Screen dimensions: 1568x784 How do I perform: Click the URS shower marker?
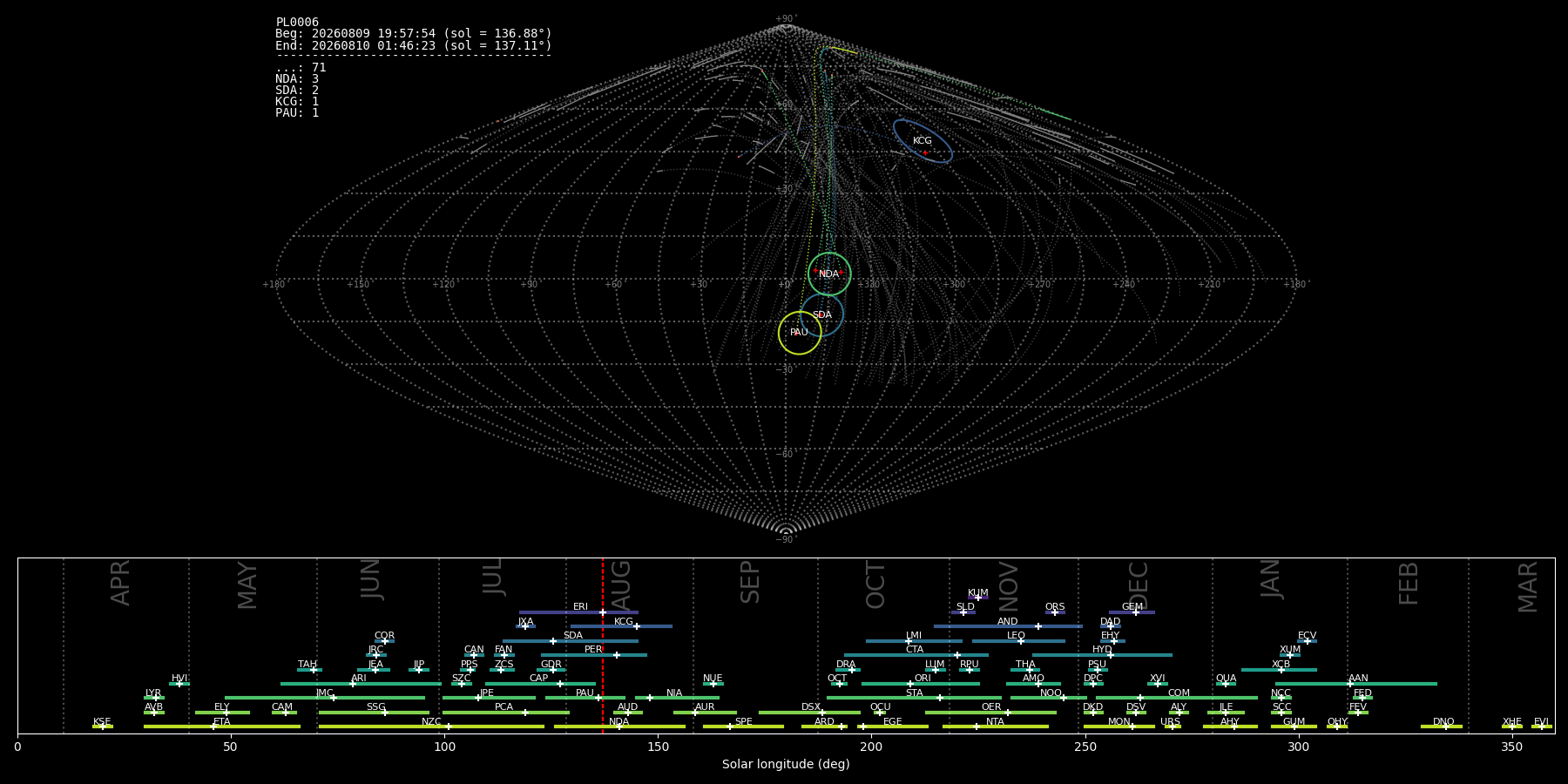(x=1173, y=727)
